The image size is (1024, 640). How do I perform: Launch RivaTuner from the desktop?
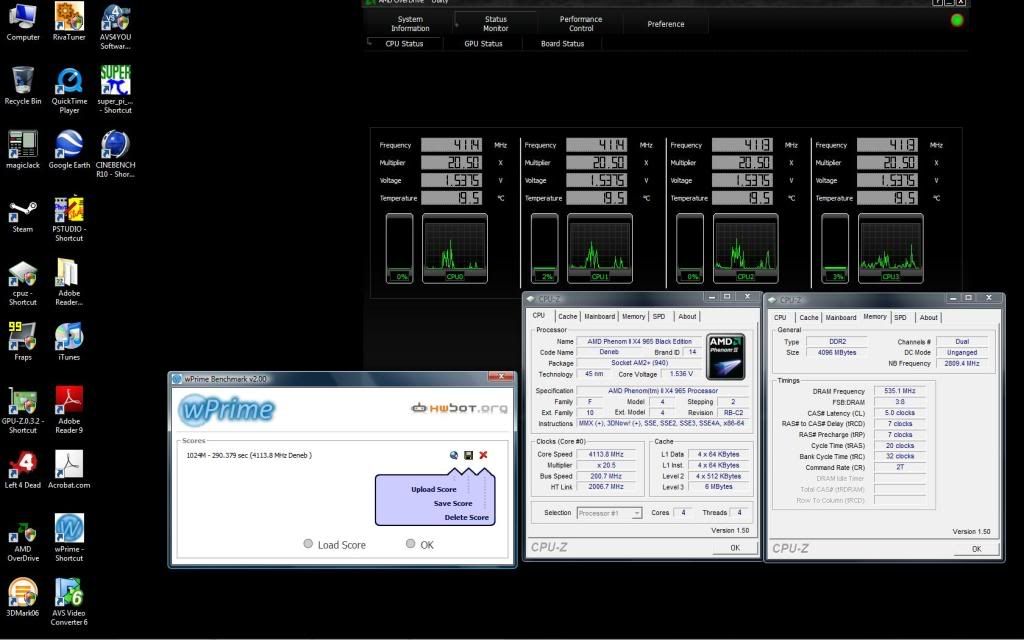click(69, 22)
